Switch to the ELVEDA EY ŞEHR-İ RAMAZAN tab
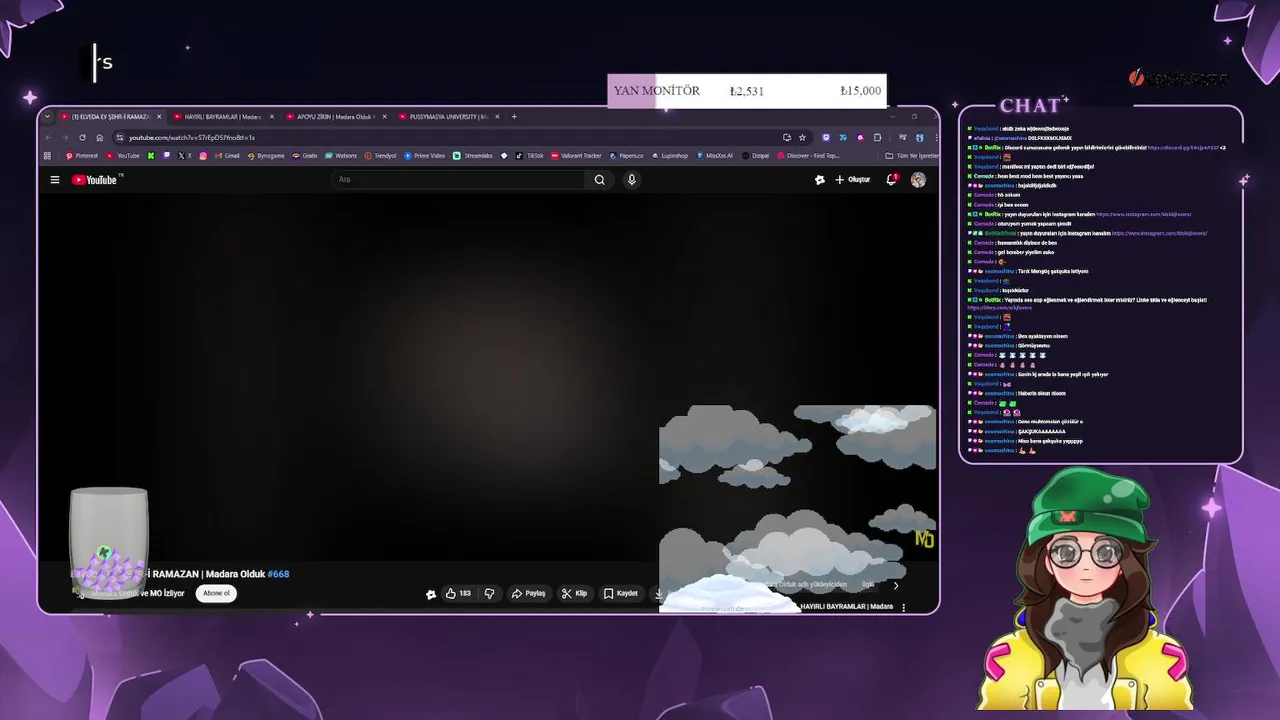The image size is (1280, 720). click(x=109, y=117)
